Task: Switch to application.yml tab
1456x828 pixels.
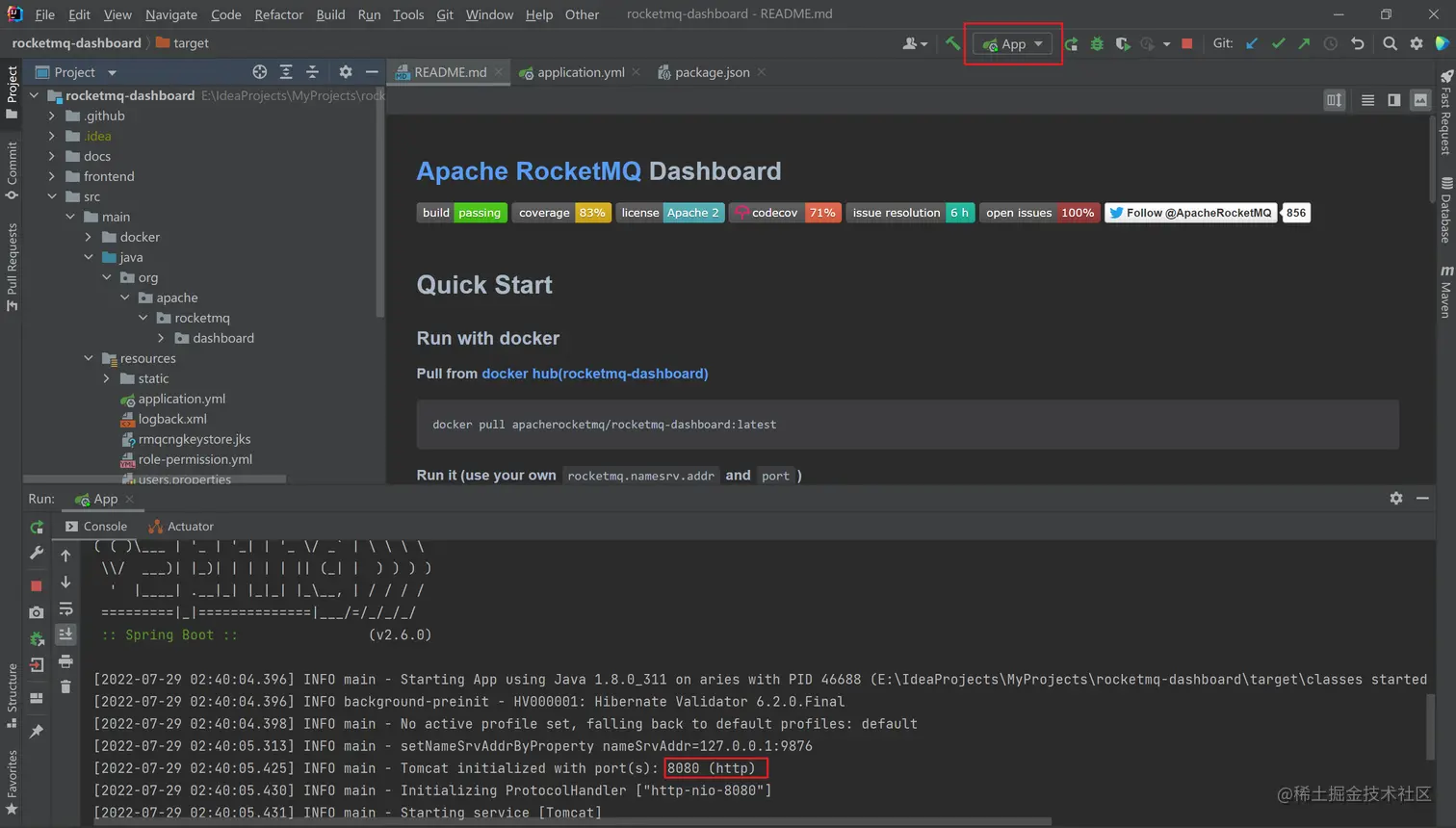Action: pyautogui.click(x=581, y=72)
